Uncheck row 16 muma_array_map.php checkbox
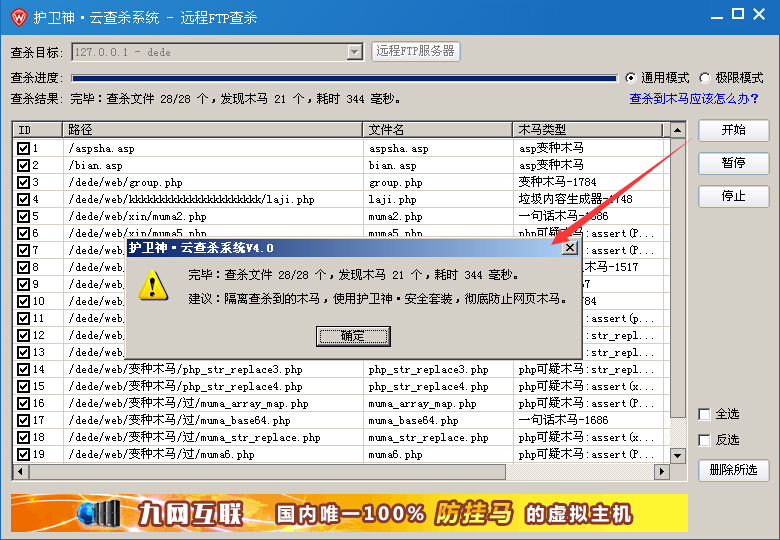Image resolution: width=780 pixels, height=540 pixels. click(x=23, y=403)
